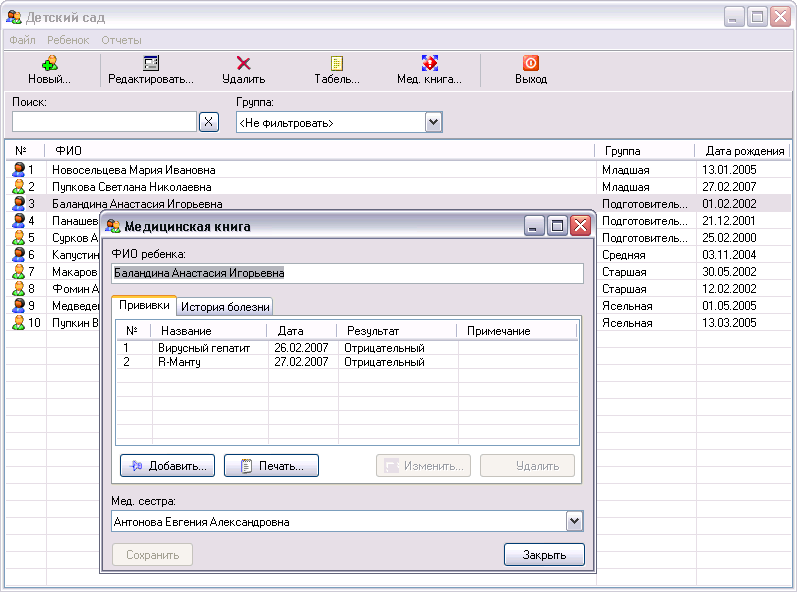Screen dimensions: 797x592
Task: Click the Добавить... button
Action: point(168,465)
